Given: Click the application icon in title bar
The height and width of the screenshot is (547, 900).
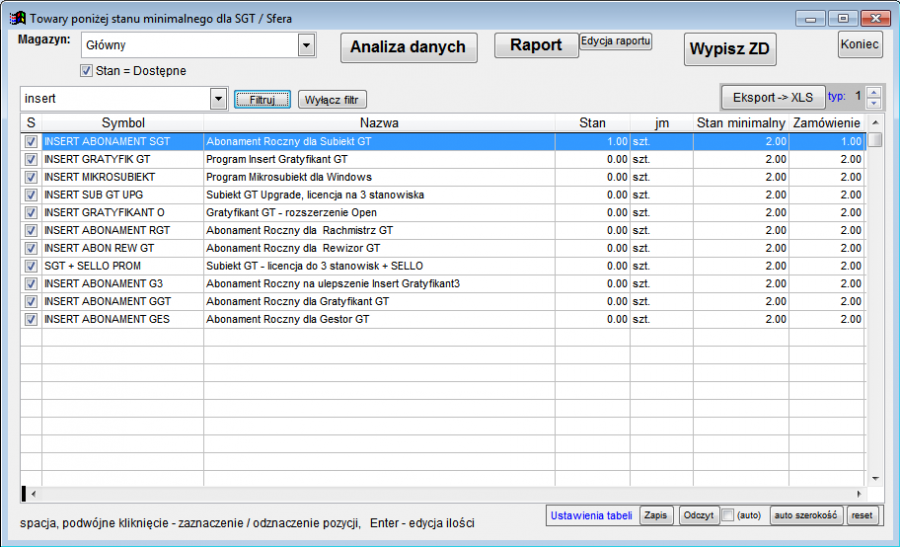Looking at the screenshot, I should click(x=18, y=18).
